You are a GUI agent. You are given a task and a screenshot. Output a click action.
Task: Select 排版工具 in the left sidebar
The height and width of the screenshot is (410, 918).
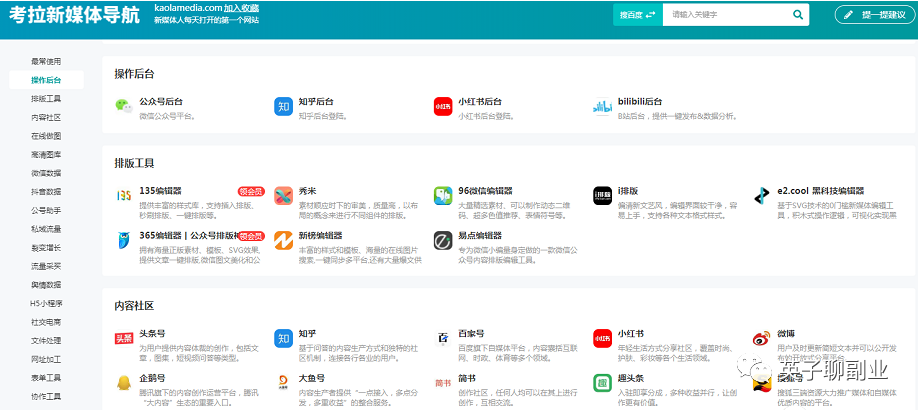[x=46, y=99]
